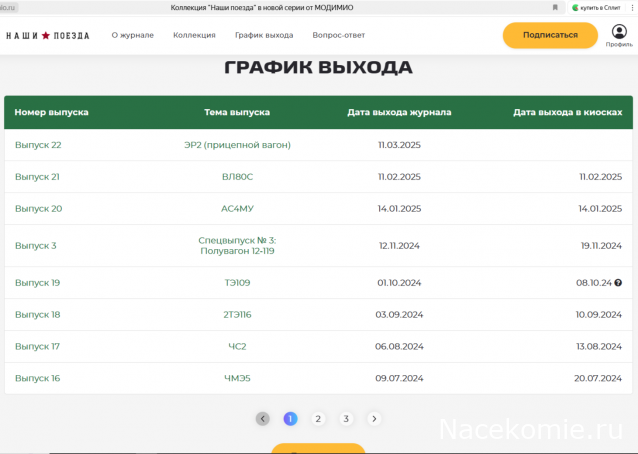Click the купить в Сплит button
Viewport: 638px width, 454px height.
coord(601,7)
